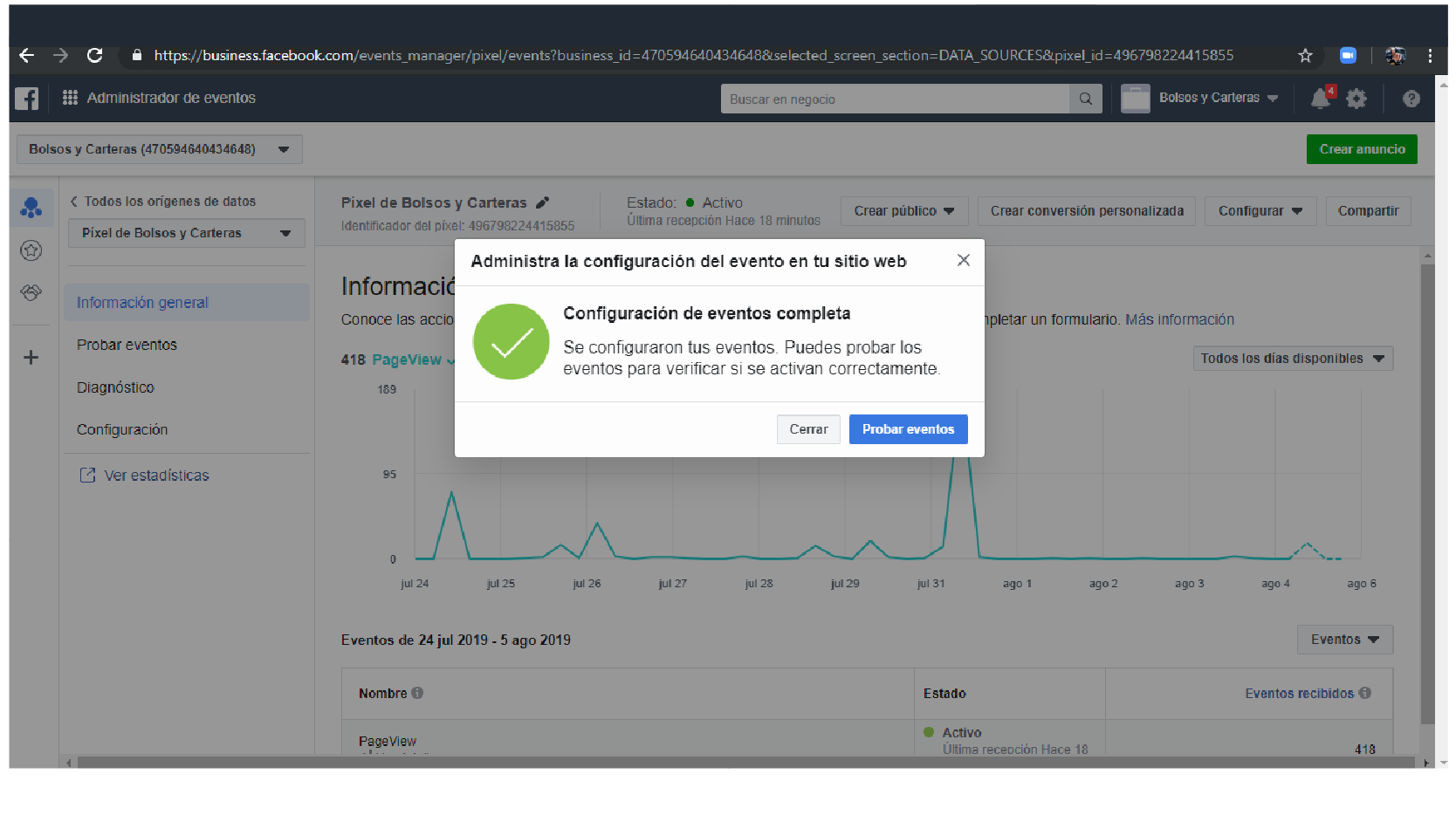Viewport: 1456px width, 815px height.
Task: Click the business briefcase icon
Action: 1135,99
